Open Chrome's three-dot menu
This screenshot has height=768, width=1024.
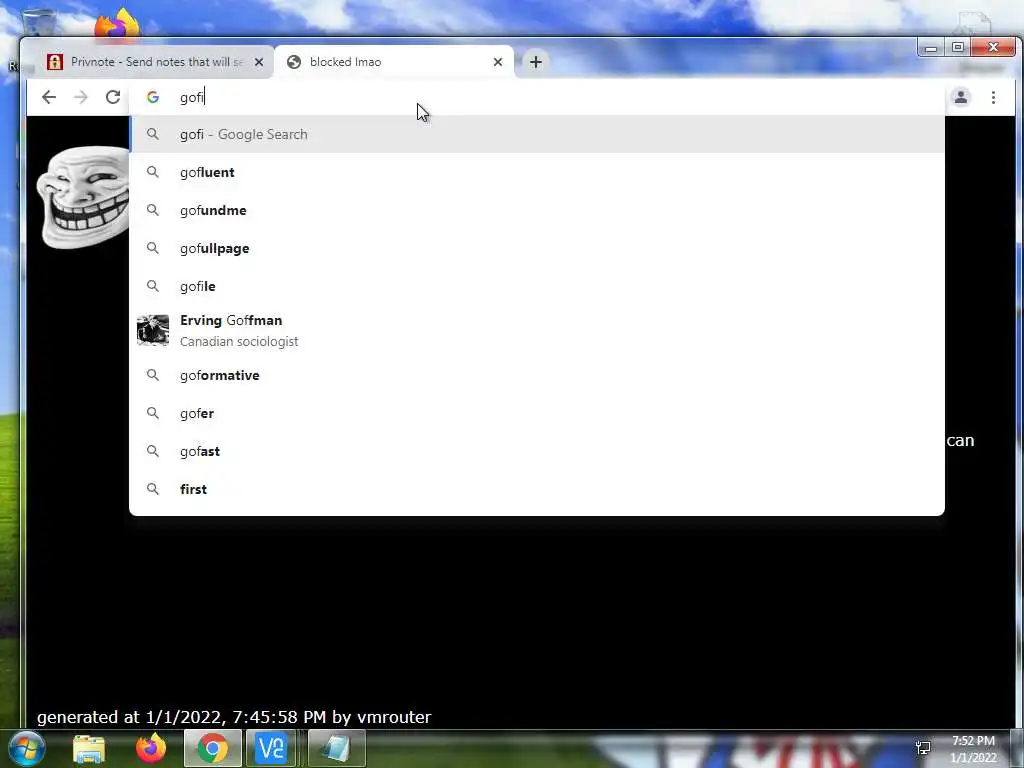(993, 97)
